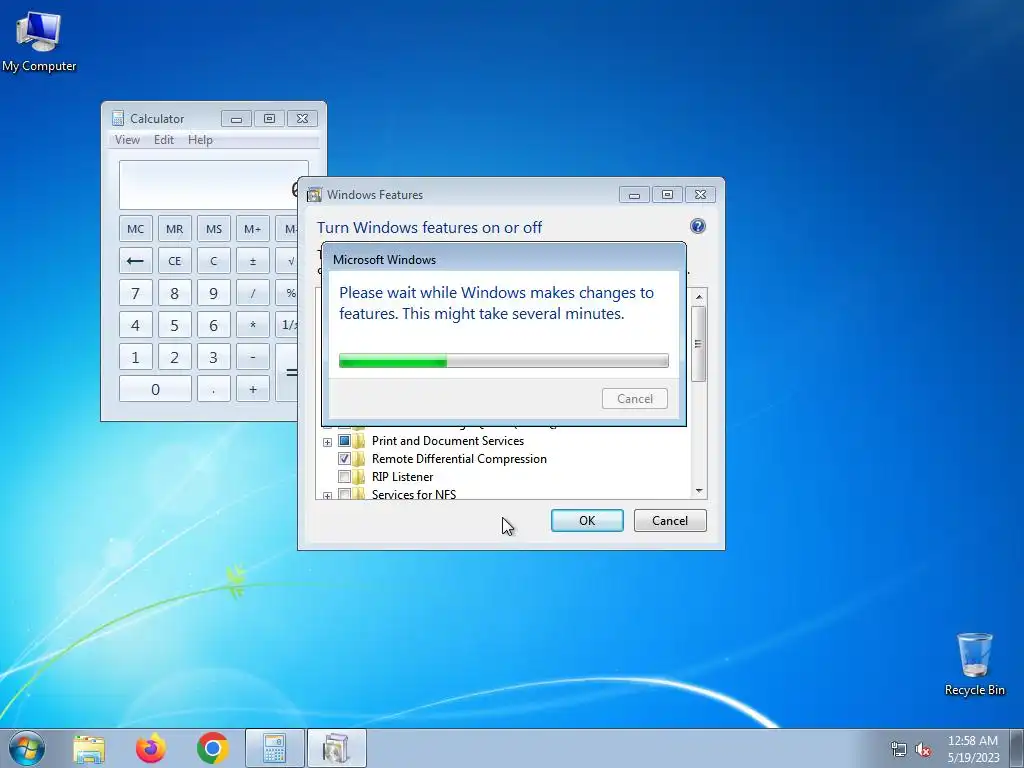Launch Windows Explorer from the taskbar

click(x=89, y=748)
